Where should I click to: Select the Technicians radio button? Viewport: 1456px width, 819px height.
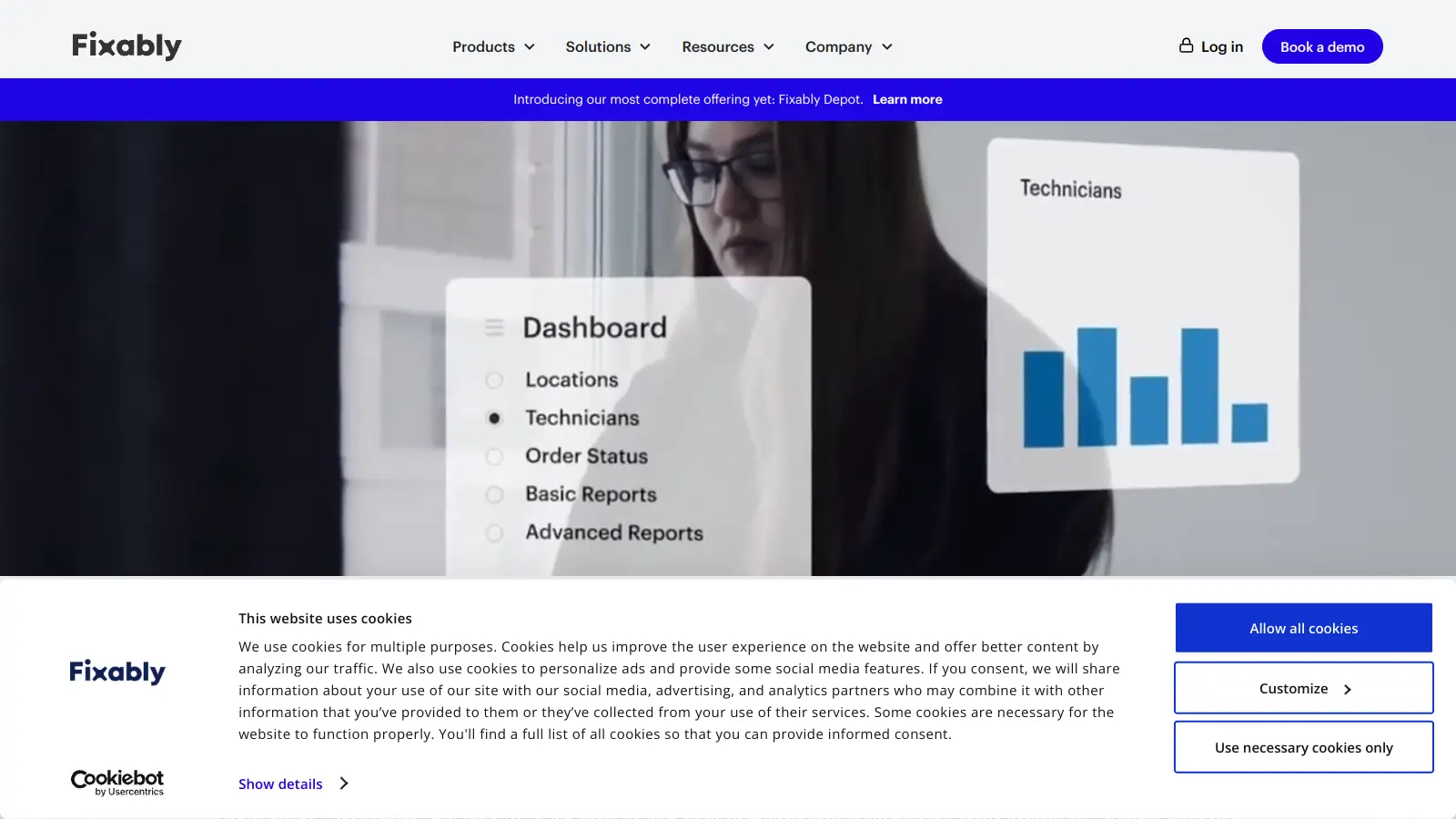(x=494, y=419)
